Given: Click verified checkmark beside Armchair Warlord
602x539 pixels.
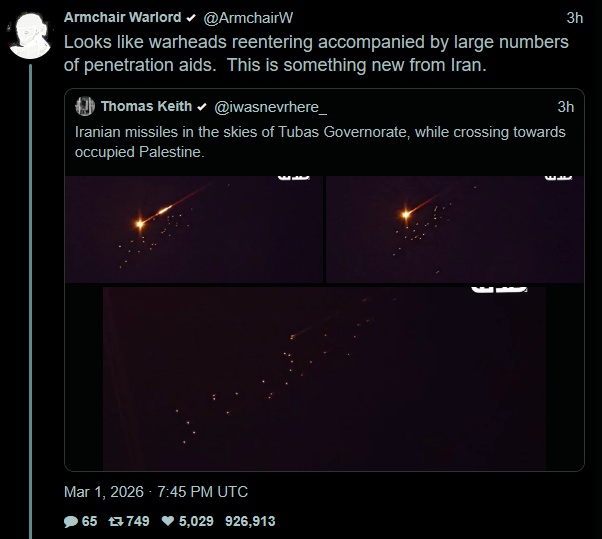Looking at the screenshot, I should 191,18.
